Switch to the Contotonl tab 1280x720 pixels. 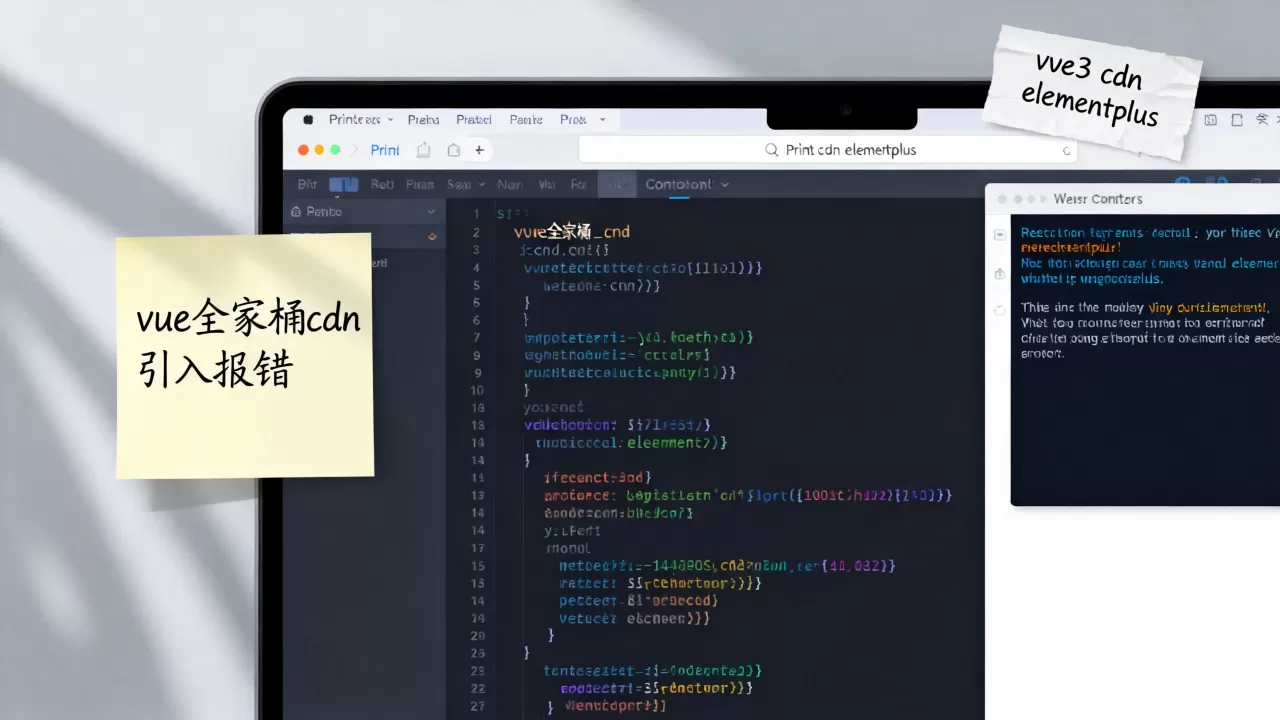pos(679,185)
